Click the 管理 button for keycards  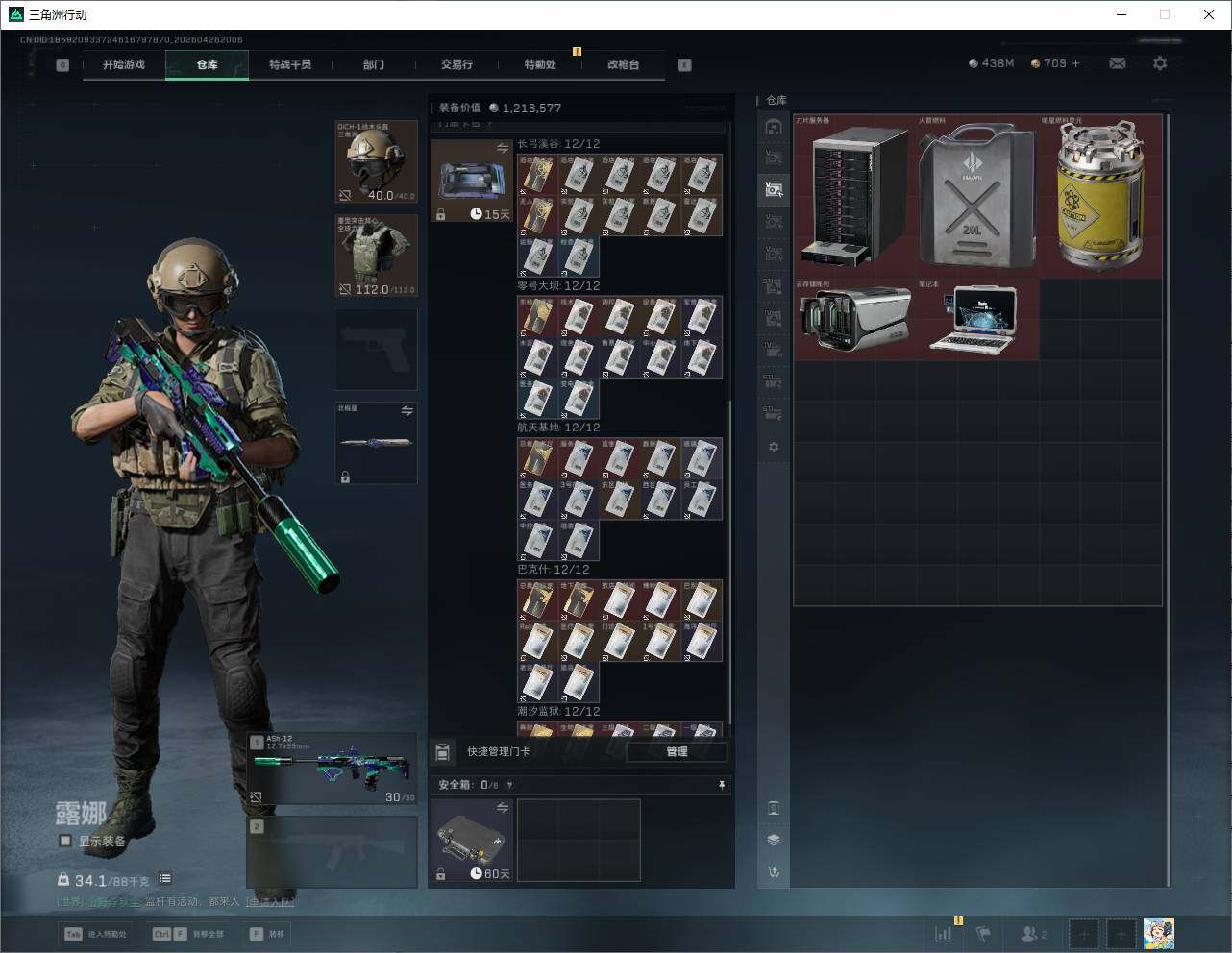click(x=677, y=752)
